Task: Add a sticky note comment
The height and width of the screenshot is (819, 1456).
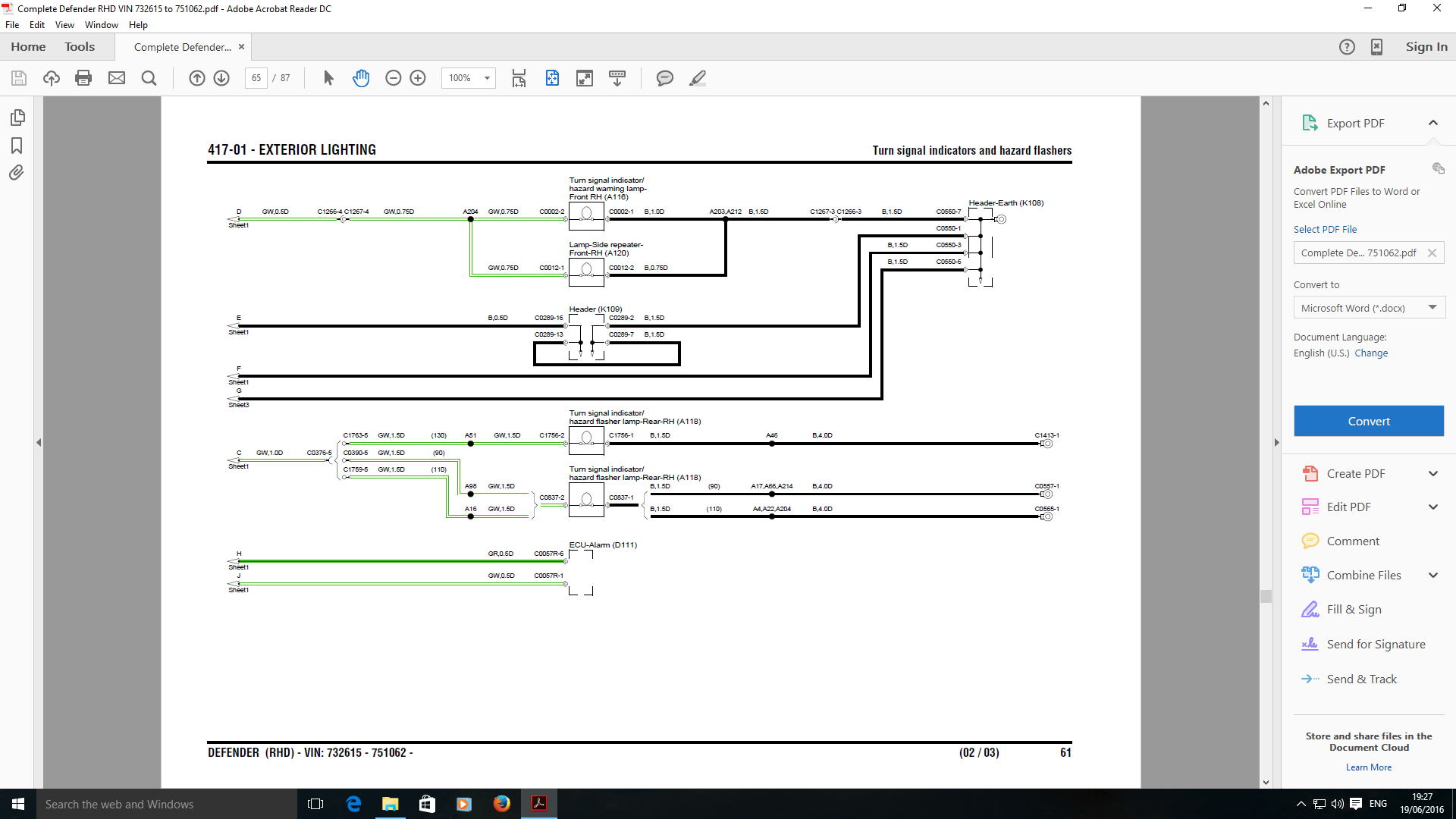Action: tap(665, 78)
